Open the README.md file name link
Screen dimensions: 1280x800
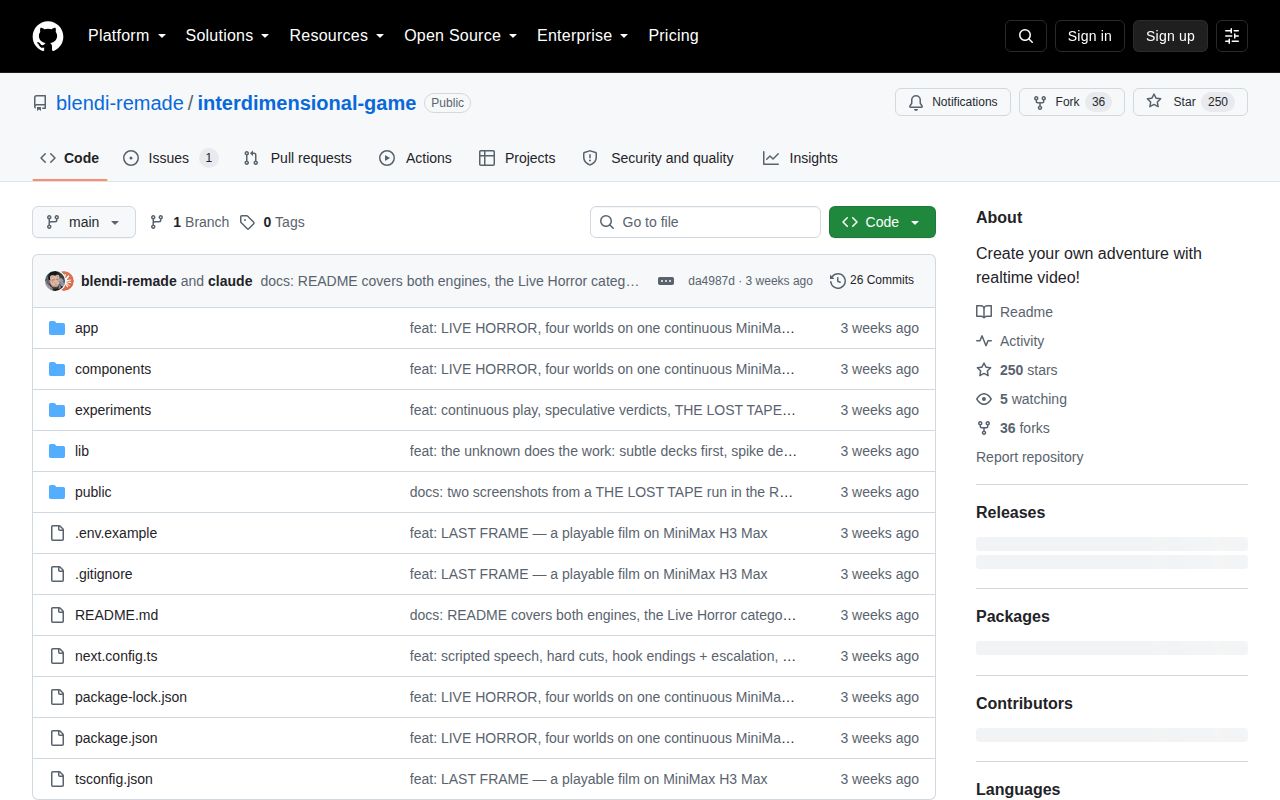click(116, 615)
